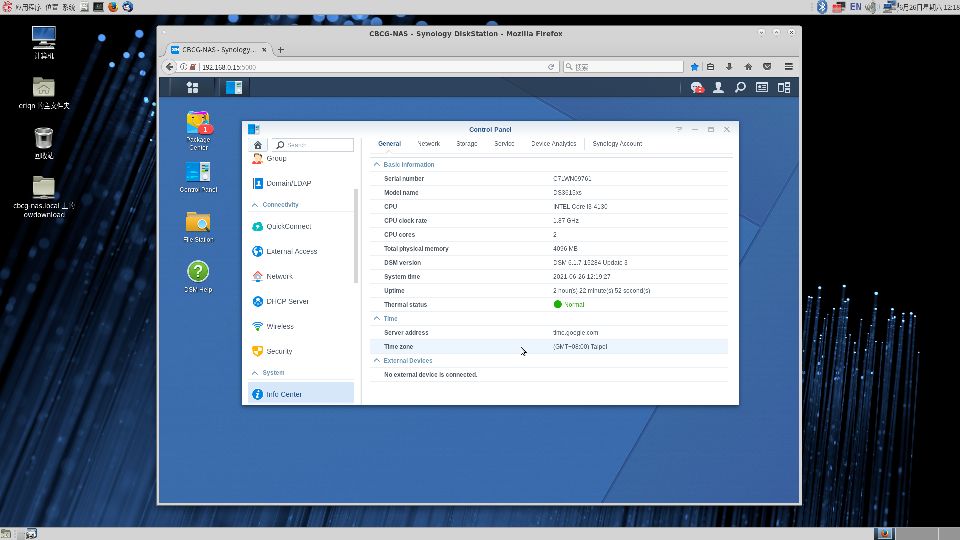Click the Control Panel sidebar scrollbar
The height and width of the screenshot is (540, 960).
(x=356, y=235)
